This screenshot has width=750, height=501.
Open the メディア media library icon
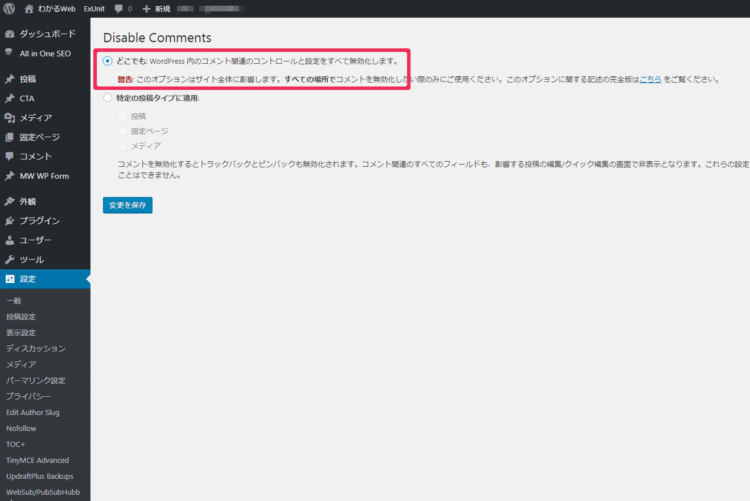9,117
